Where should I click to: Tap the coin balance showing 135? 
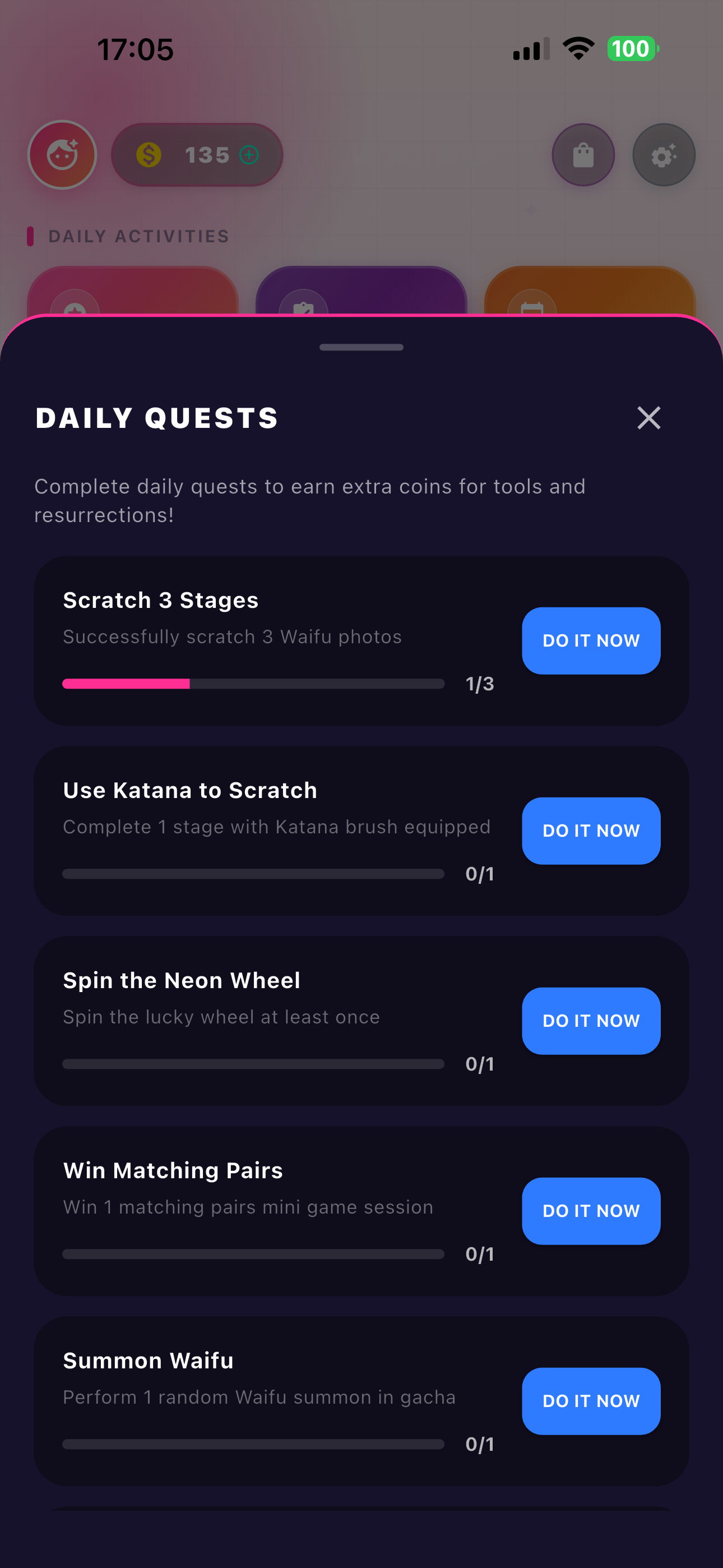[197, 155]
